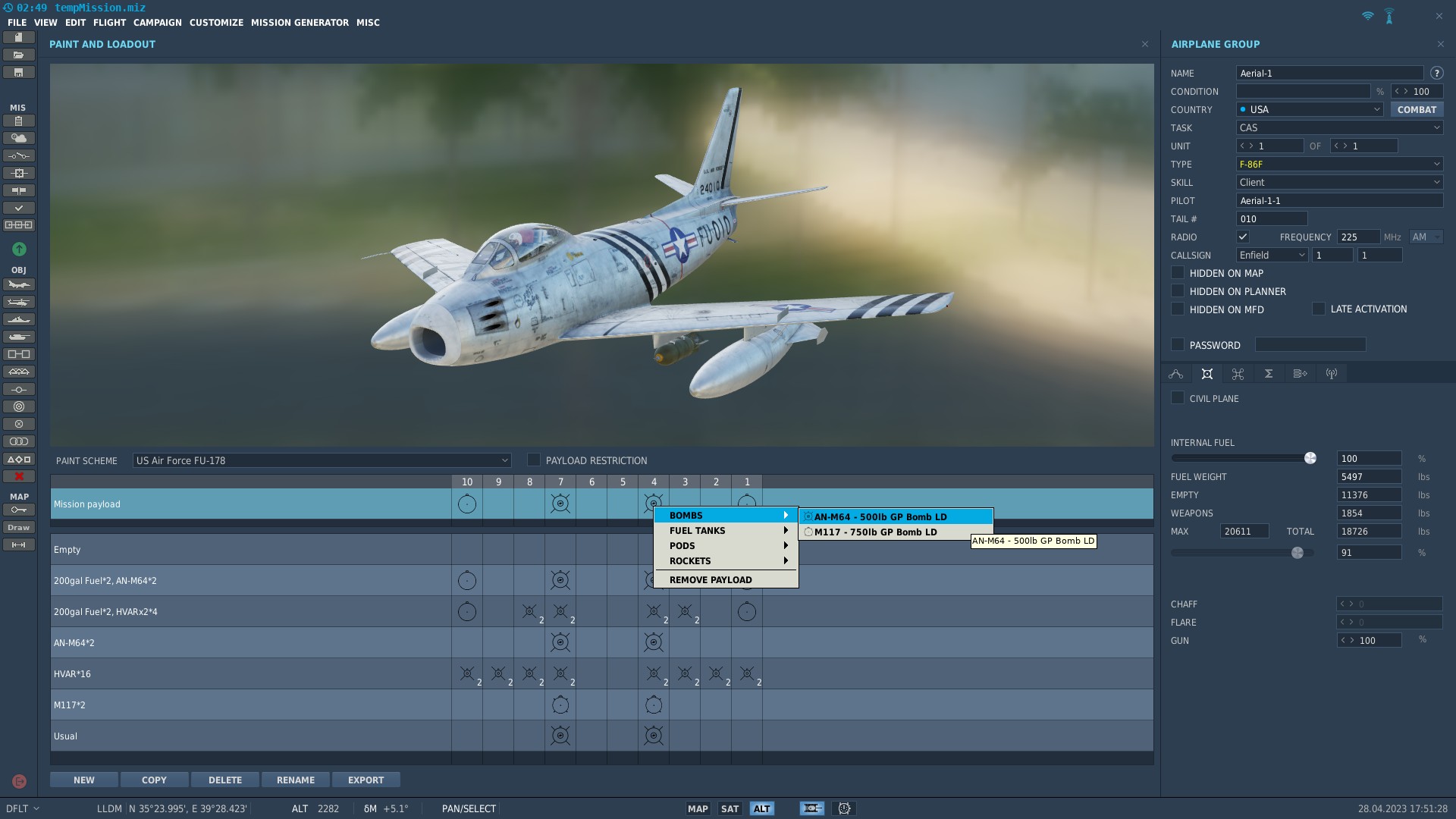
Task: Open the FLIGHT menu
Action: [x=109, y=23]
